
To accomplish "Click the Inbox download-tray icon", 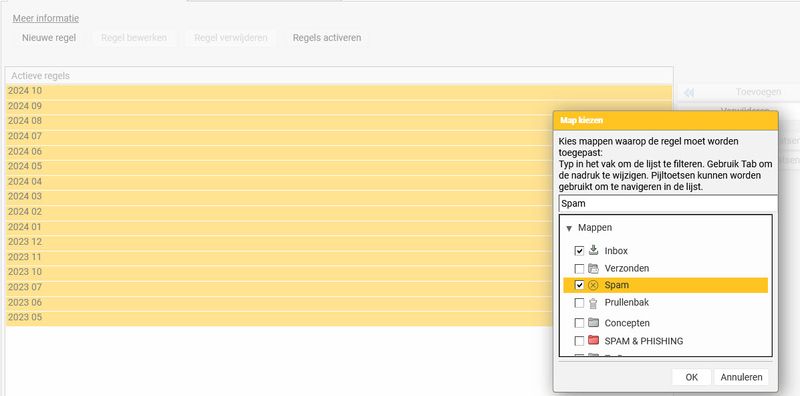I will click(593, 251).
